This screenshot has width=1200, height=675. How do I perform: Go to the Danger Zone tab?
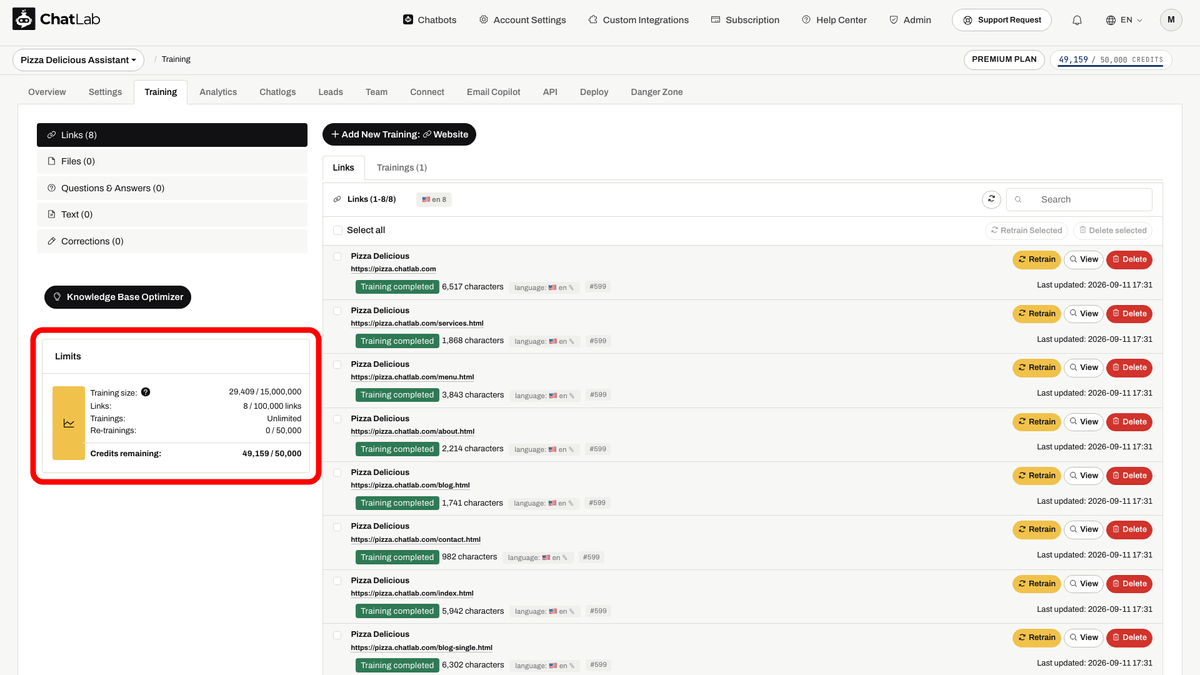[657, 92]
